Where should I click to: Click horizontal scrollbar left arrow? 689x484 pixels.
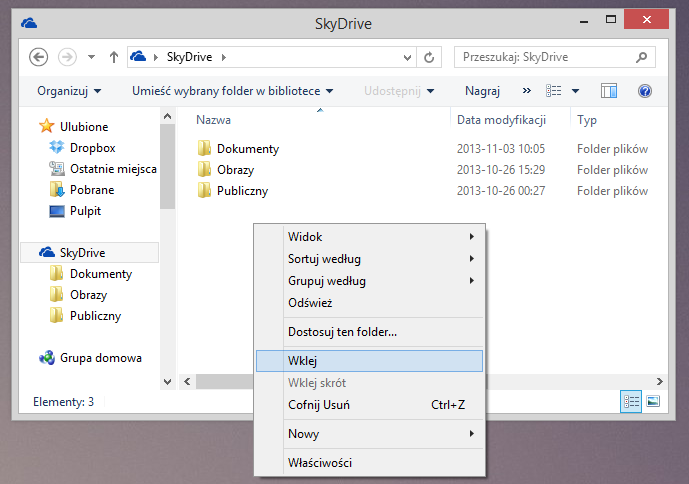[x=187, y=382]
